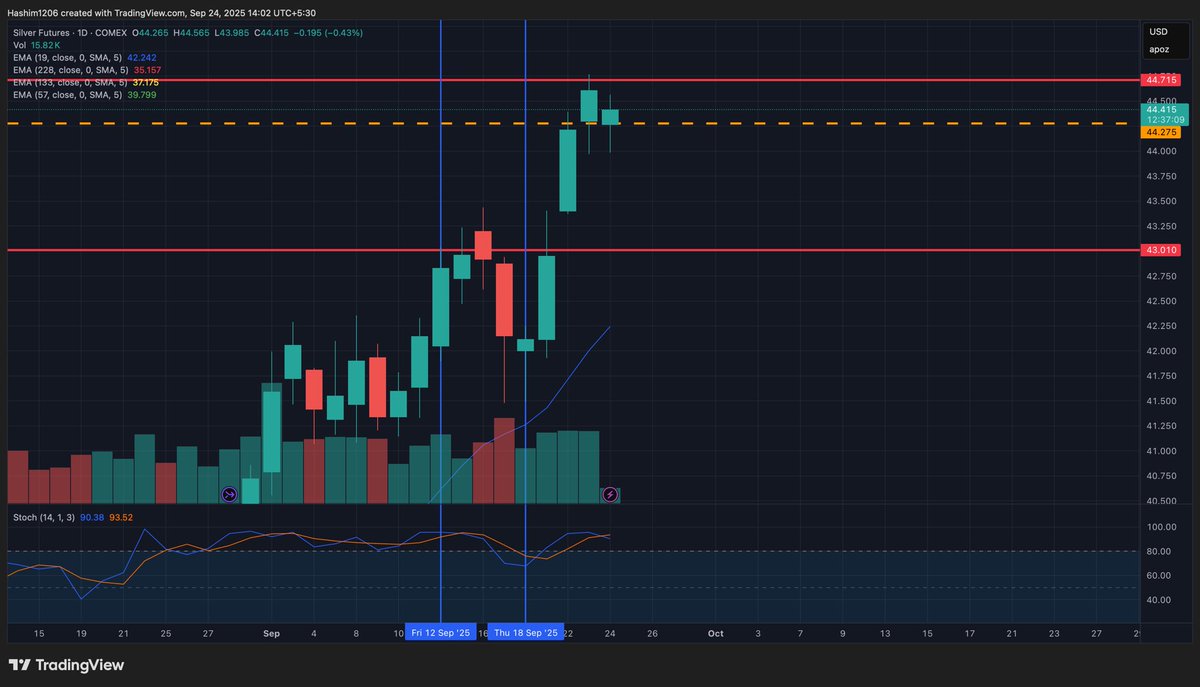Click the purple circular arrow icon on the chart
Image resolution: width=1200 pixels, height=687 pixels.
pyautogui.click(x=230, y=494)
